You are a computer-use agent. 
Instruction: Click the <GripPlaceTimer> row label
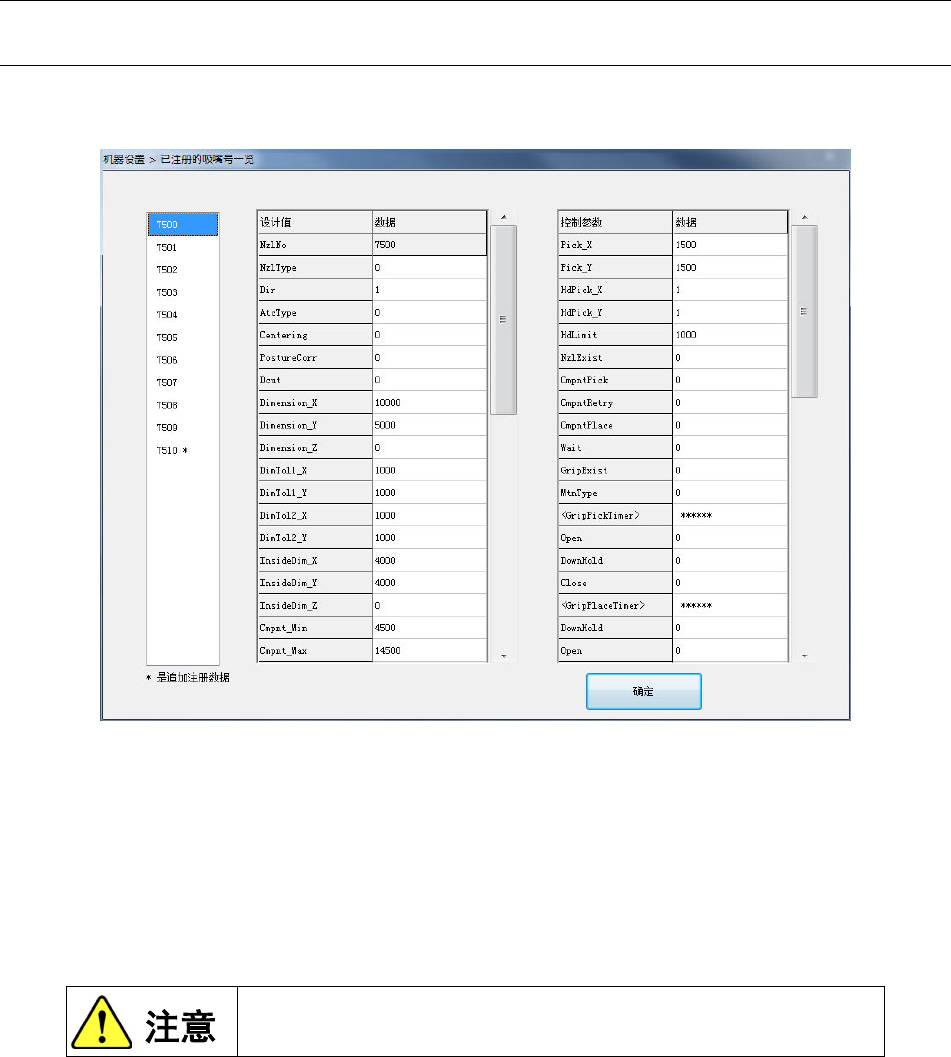coord(615,606)
